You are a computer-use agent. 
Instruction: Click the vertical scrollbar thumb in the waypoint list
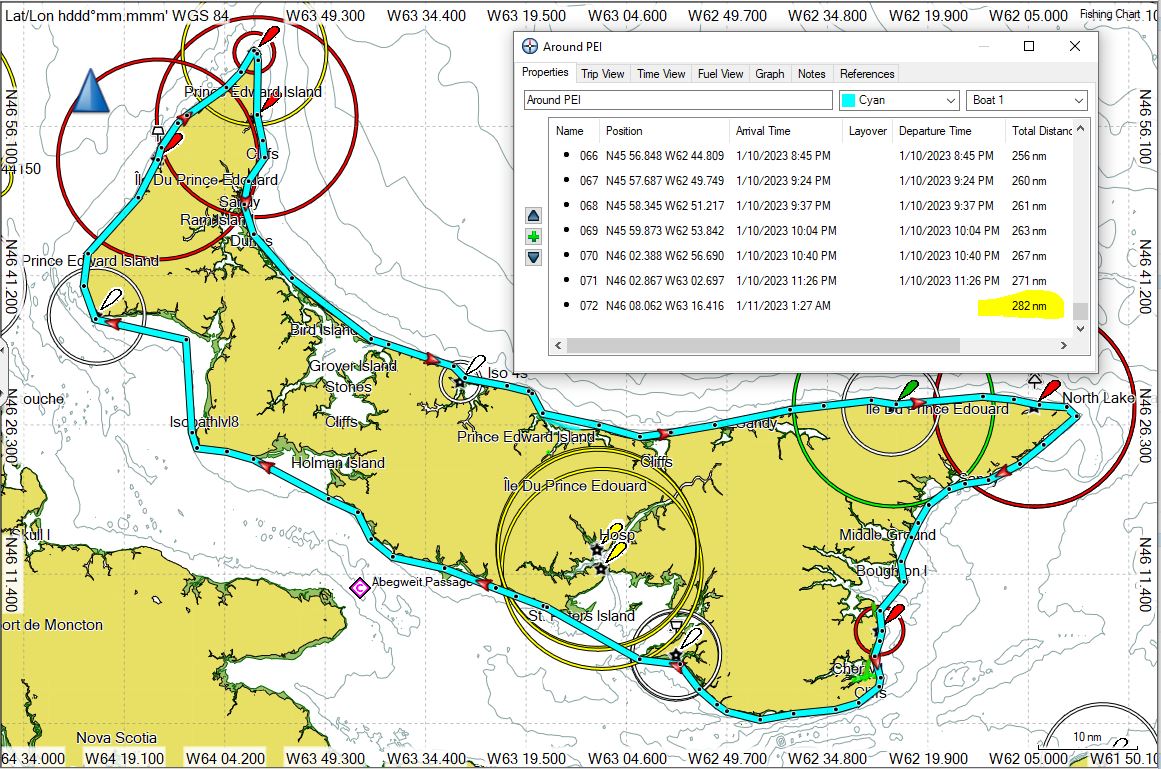pos(1080,311)
